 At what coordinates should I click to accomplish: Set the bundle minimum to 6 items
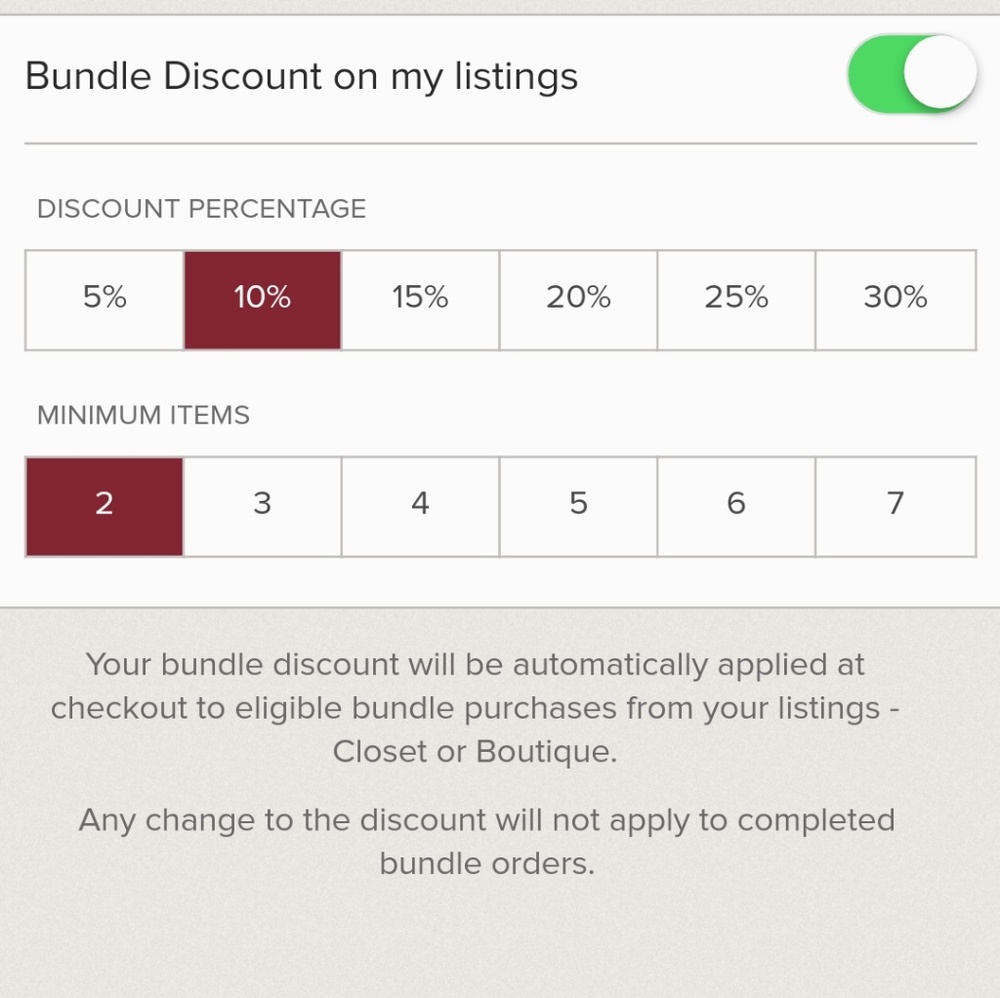tap(736, 505)
